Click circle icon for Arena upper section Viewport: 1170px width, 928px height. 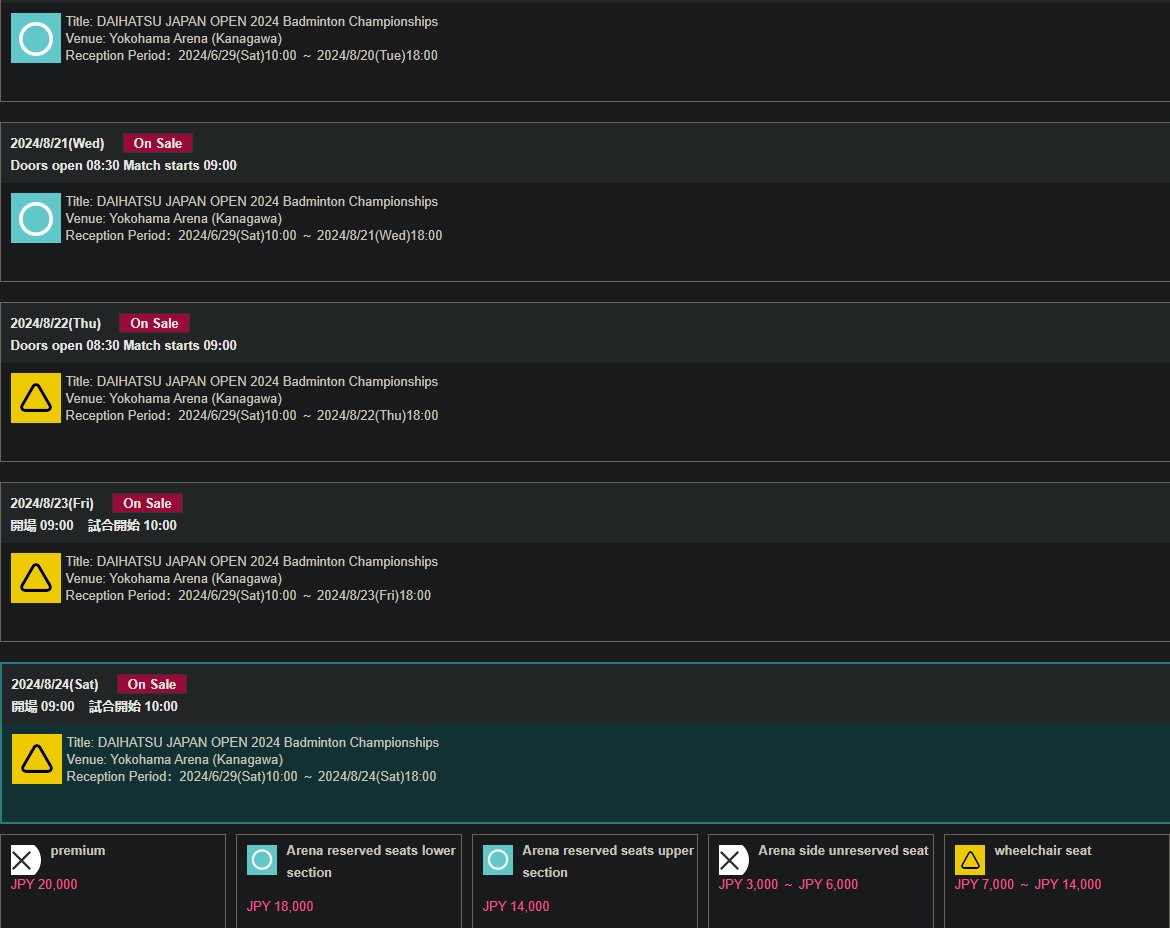498,860
